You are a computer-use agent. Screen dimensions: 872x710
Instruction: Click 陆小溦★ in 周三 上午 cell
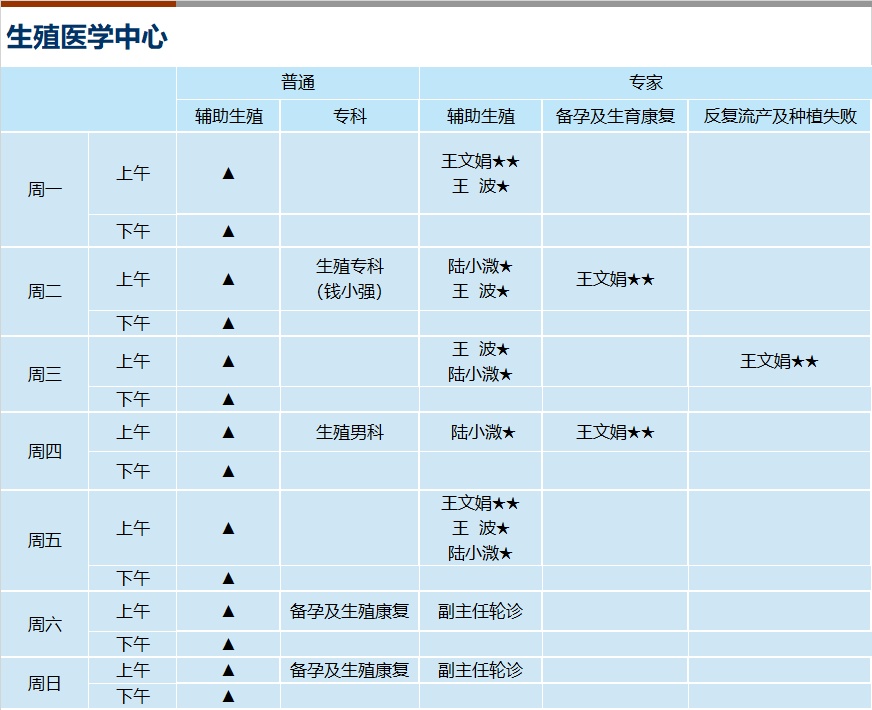pos(480,374)
